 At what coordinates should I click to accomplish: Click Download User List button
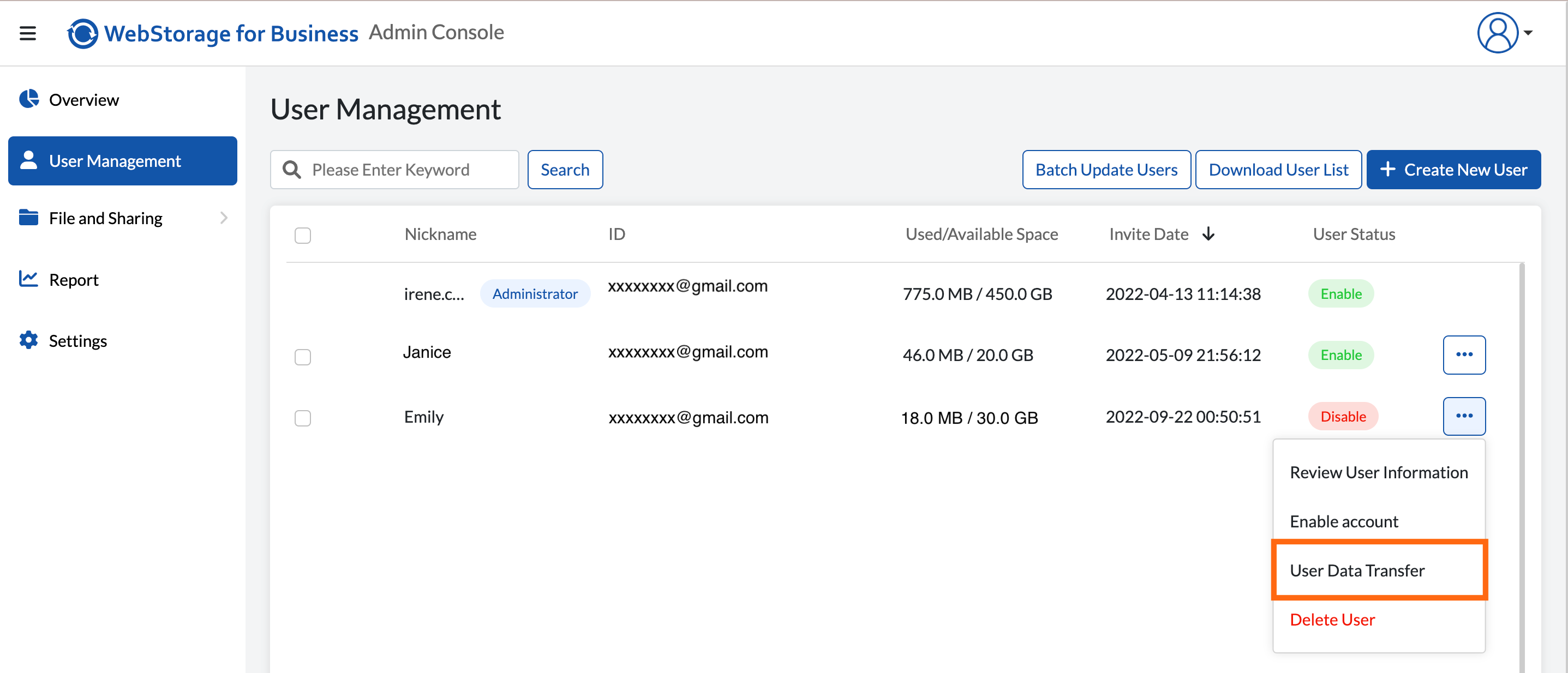tap(1278, 170)
